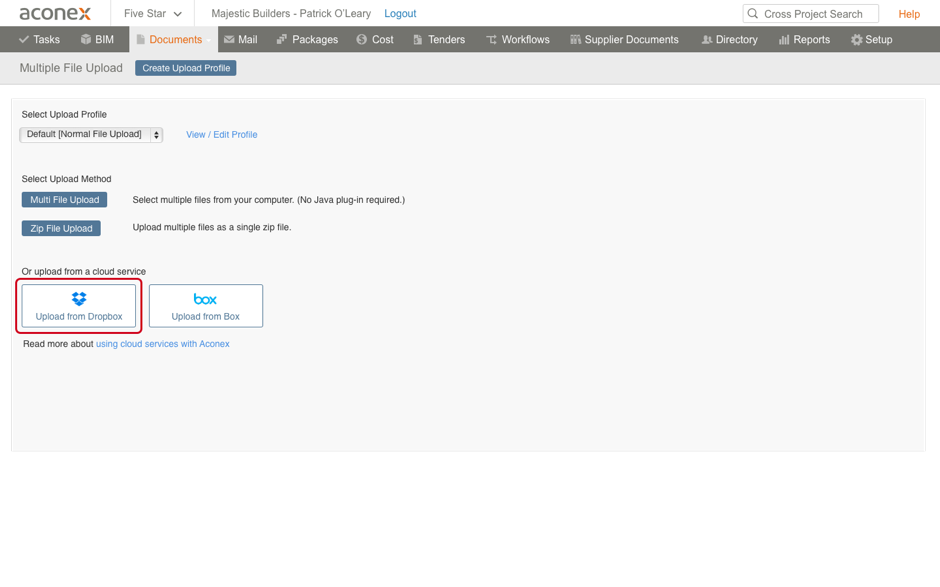The width and height of the screenshot is (940, 587).
Task: Click 'Upload multiple files as a single zip file' text
Action: [x=212, y=227]
